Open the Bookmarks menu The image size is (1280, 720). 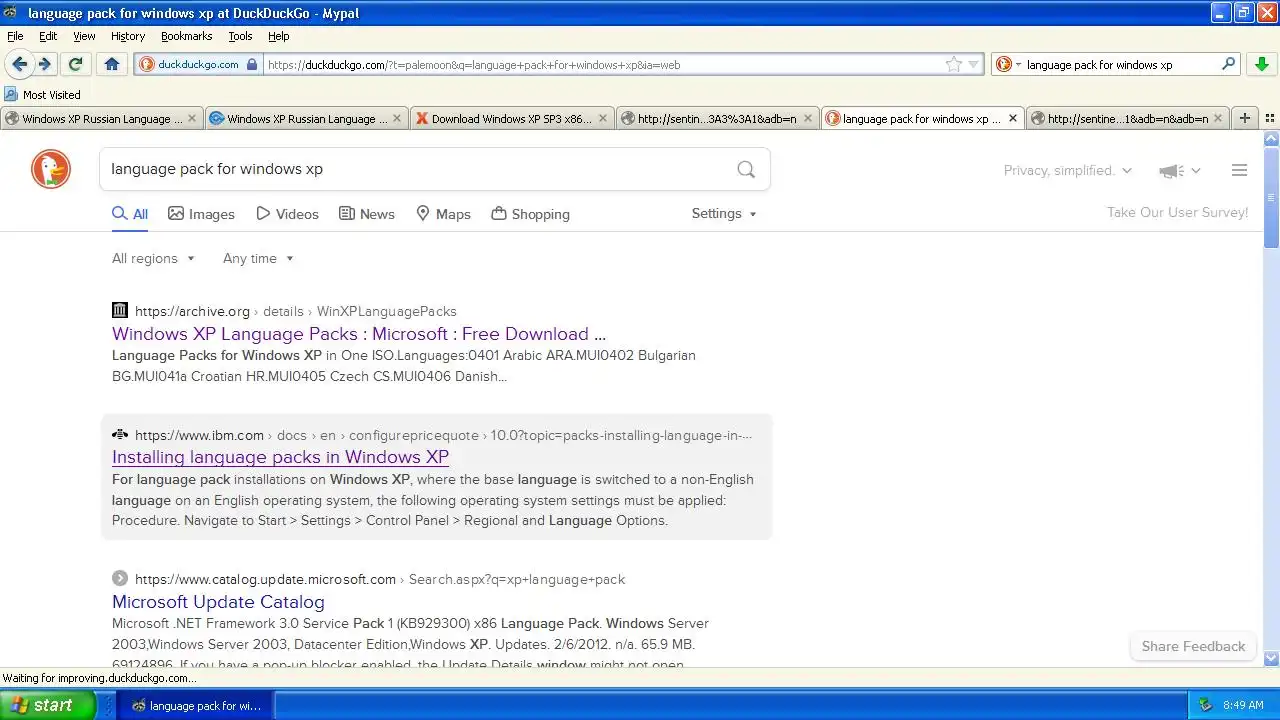(186, 36)
